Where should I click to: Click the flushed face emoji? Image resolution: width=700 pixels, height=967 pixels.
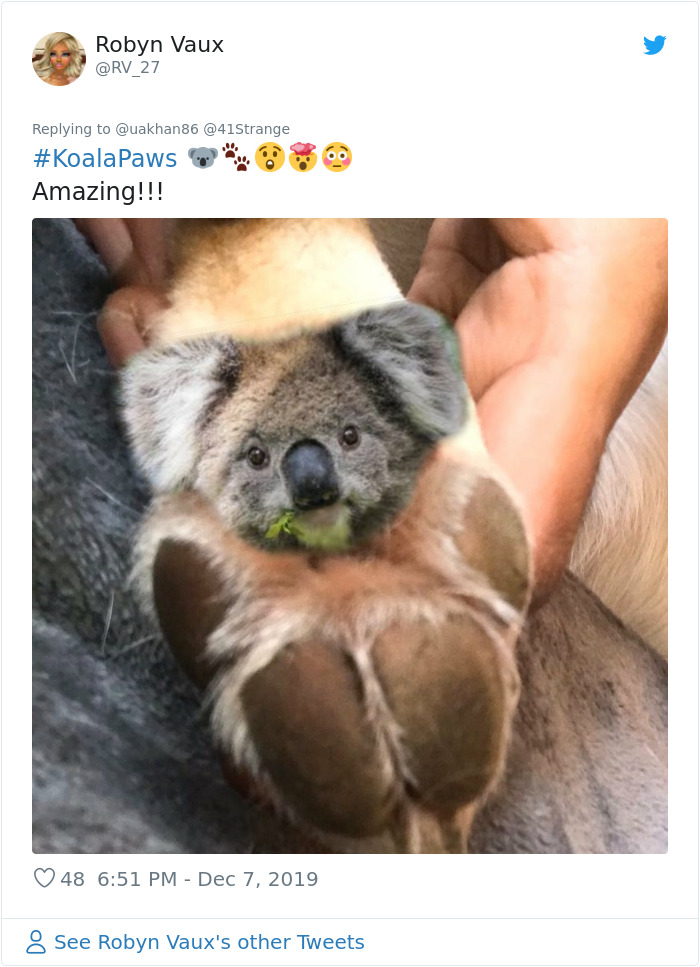click(334, 158)
